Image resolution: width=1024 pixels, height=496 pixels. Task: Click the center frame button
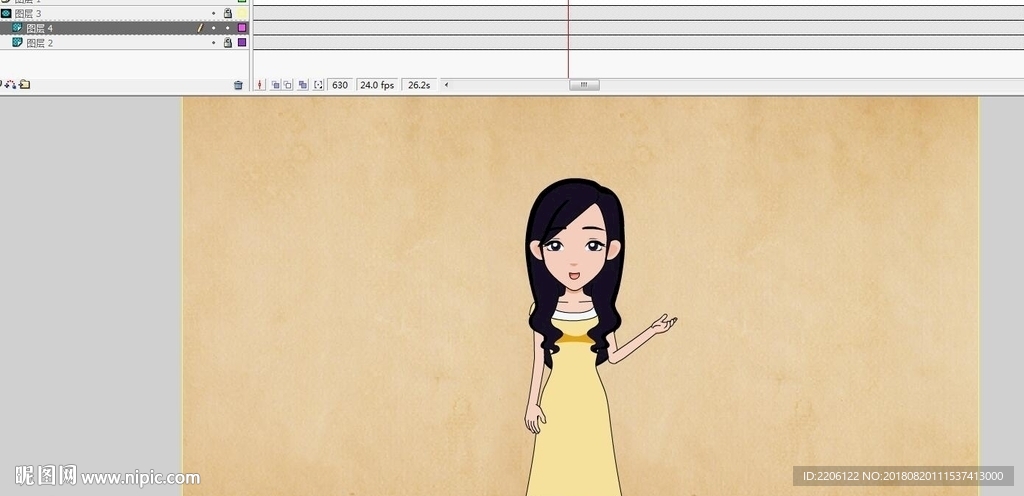(x=260, y=85)
